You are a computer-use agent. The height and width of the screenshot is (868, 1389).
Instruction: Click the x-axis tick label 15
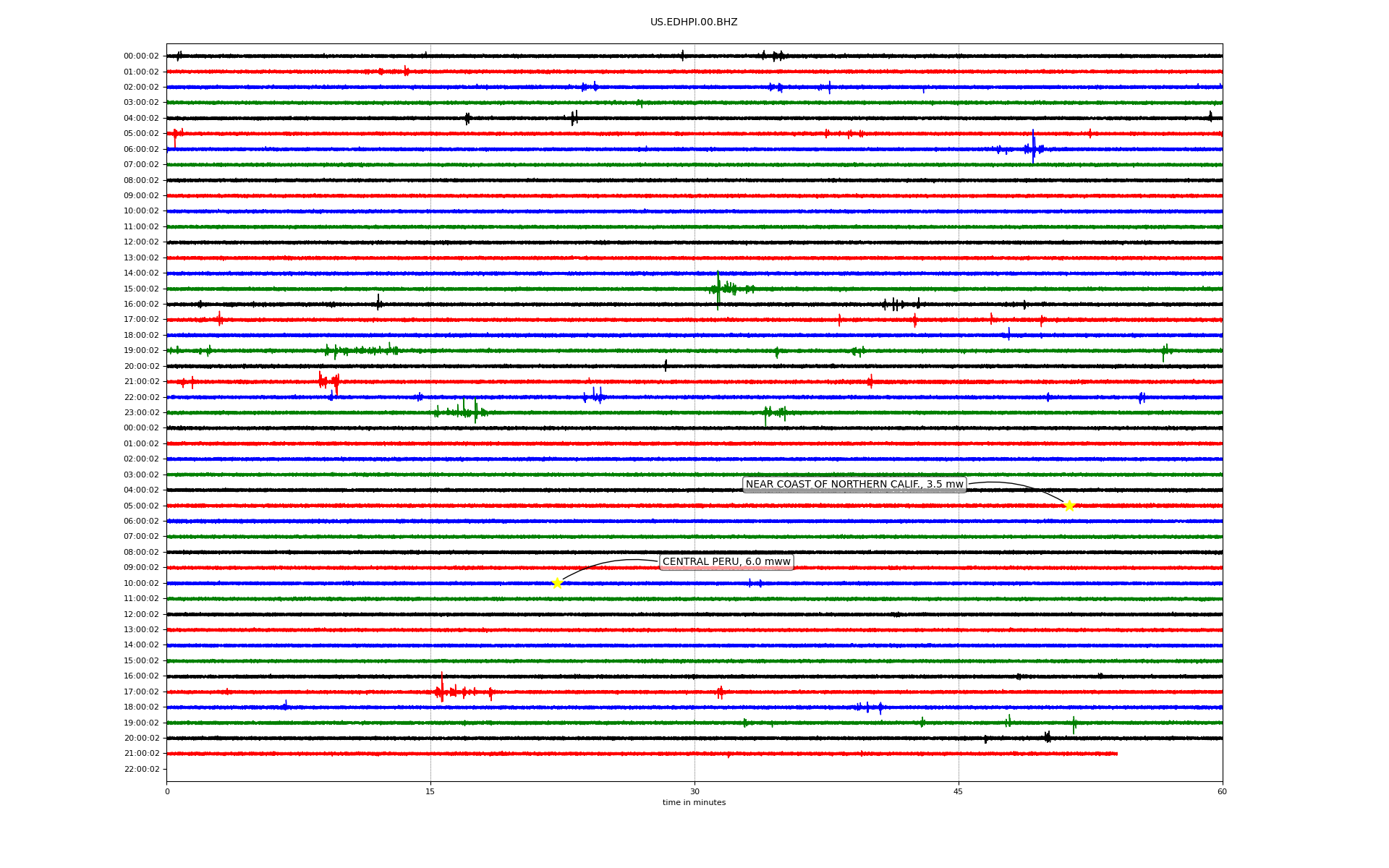click(x=430, y=791)
